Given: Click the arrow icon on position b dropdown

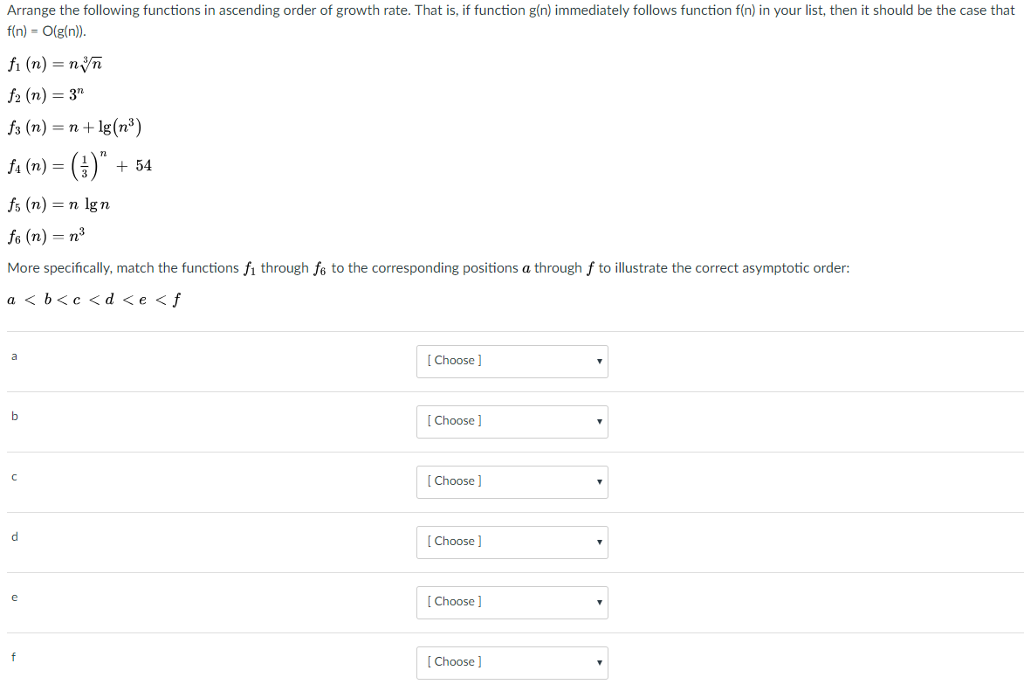Looking at the screenshot, I should 598,421.
